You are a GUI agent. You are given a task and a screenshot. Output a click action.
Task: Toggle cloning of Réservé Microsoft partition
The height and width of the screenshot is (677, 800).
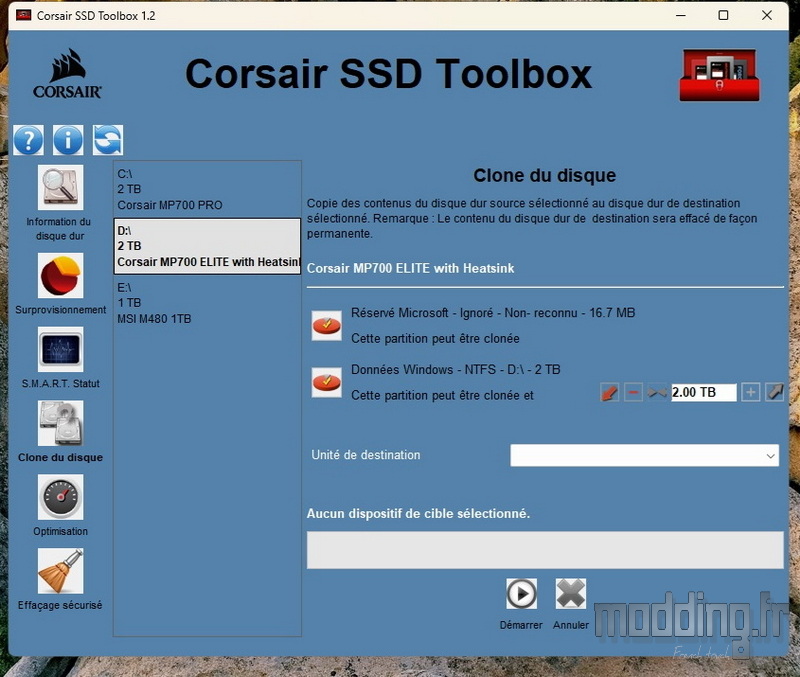pyautogui.click(x=327, y=325)
